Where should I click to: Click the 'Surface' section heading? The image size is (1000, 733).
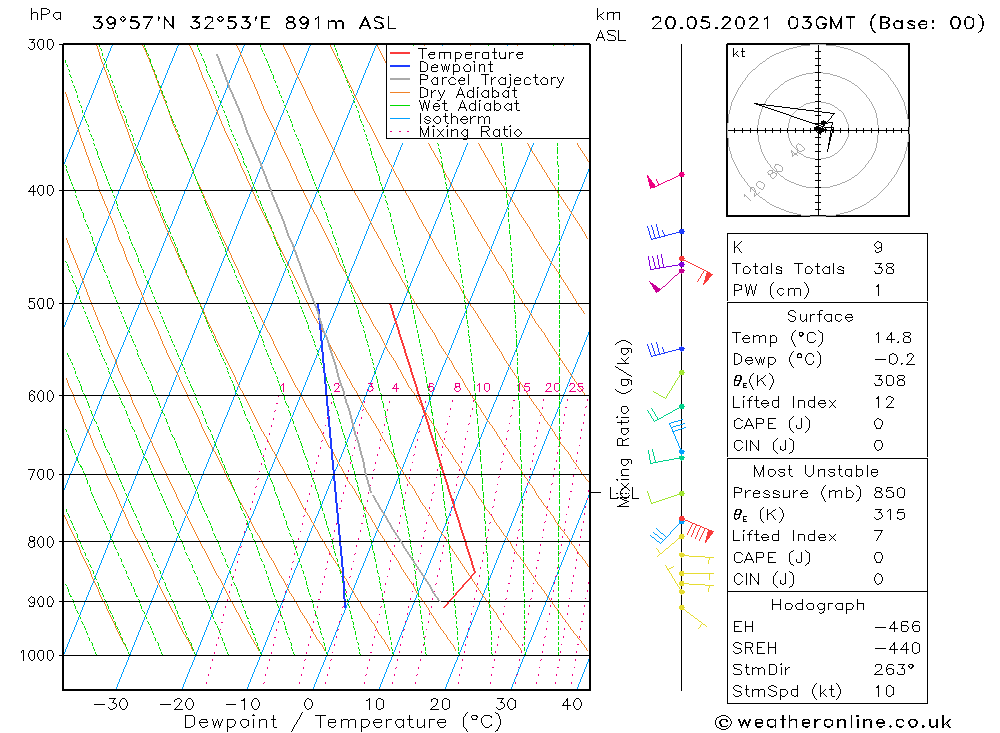[820, 316]
